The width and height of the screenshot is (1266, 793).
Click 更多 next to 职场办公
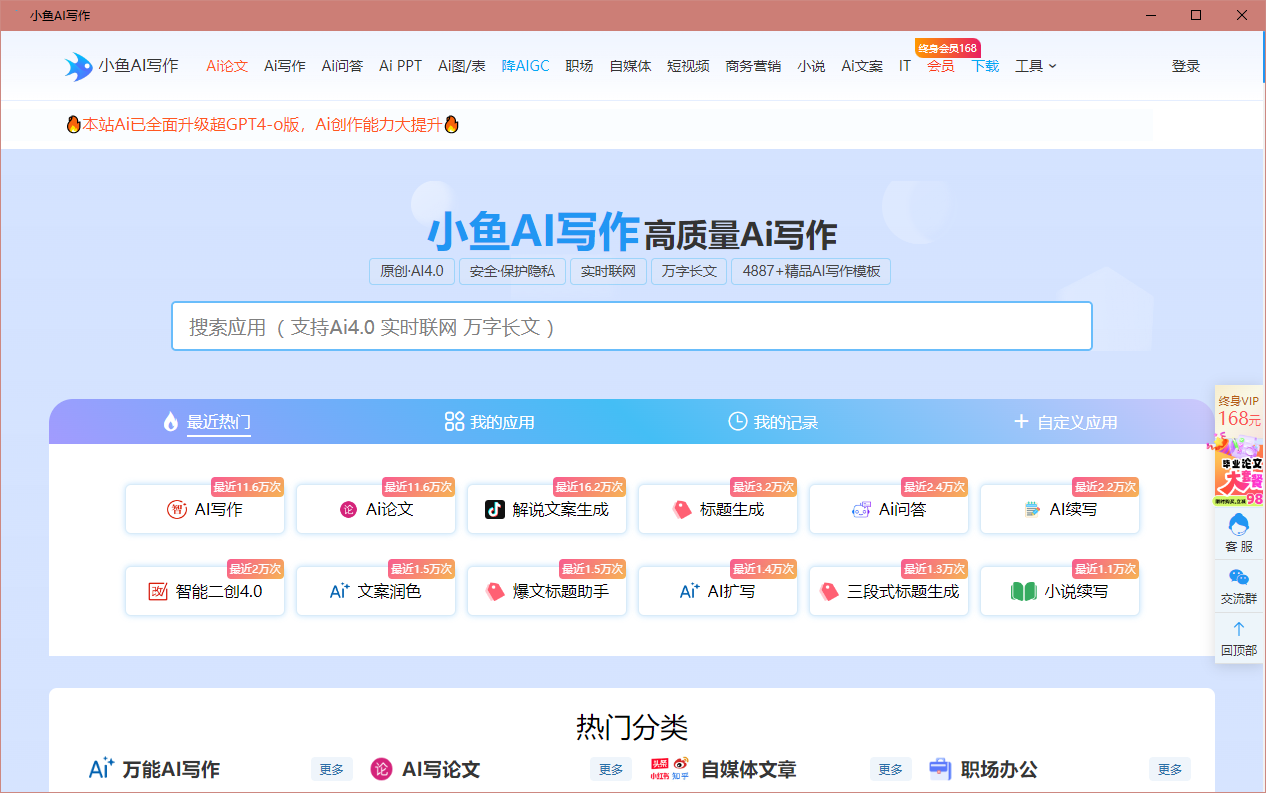pyautogui.click(x=1170, y=769)
